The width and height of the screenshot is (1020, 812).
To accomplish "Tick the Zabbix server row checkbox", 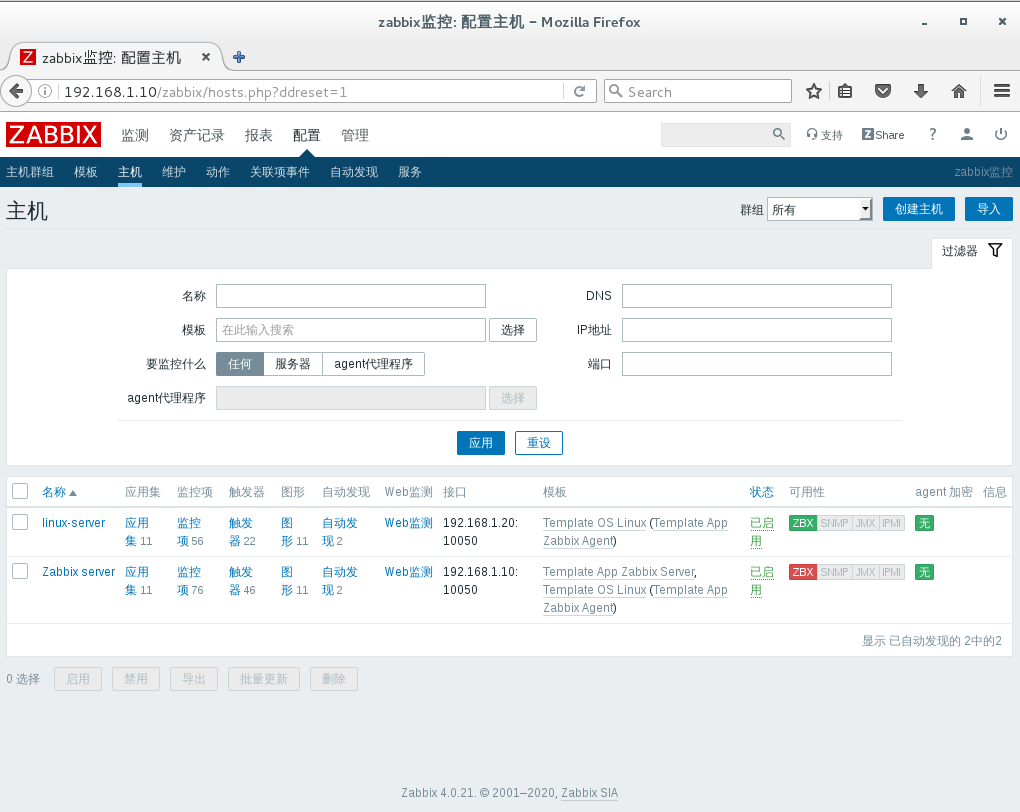I will tap(20, 571).
